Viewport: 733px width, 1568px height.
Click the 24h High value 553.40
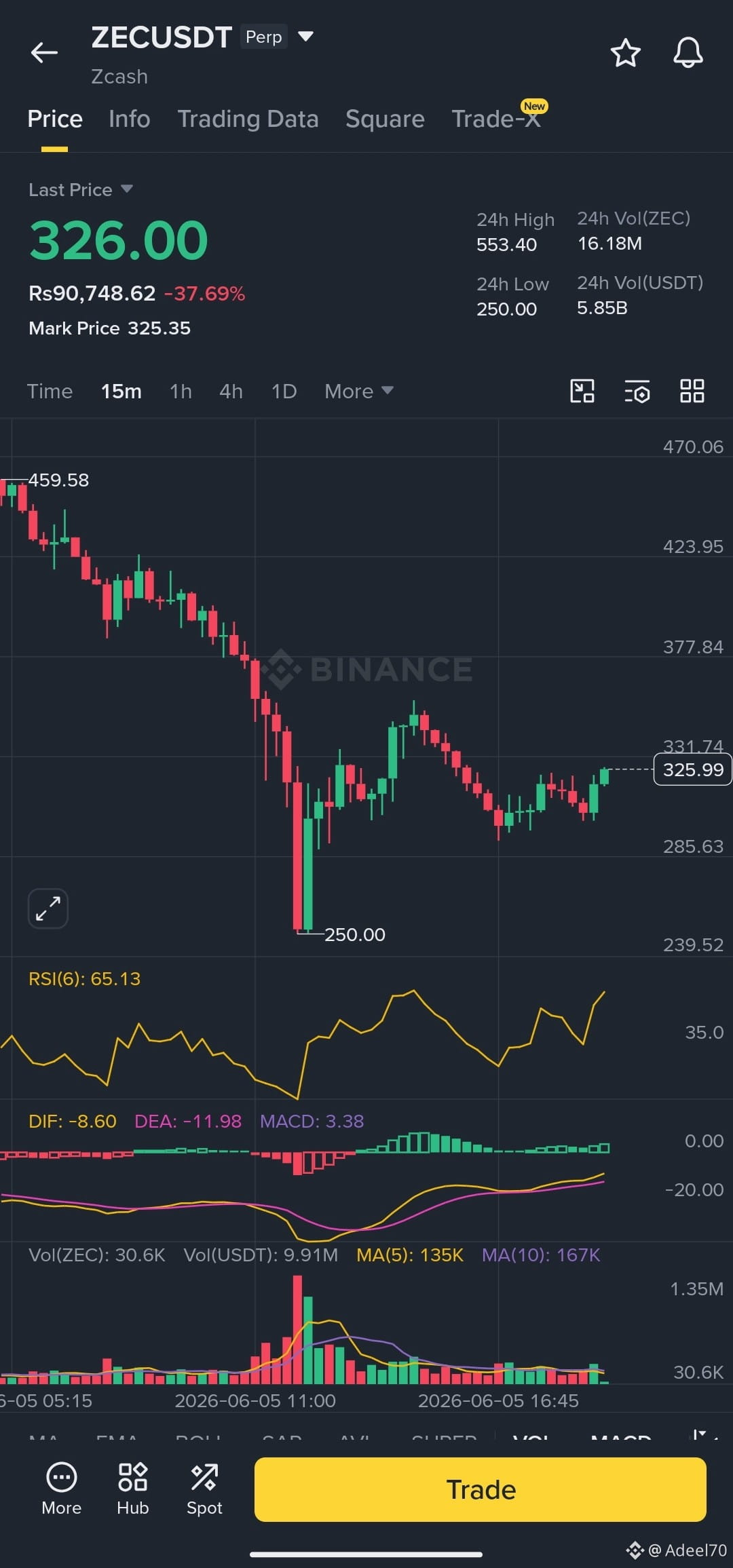[x=506, y=244]
